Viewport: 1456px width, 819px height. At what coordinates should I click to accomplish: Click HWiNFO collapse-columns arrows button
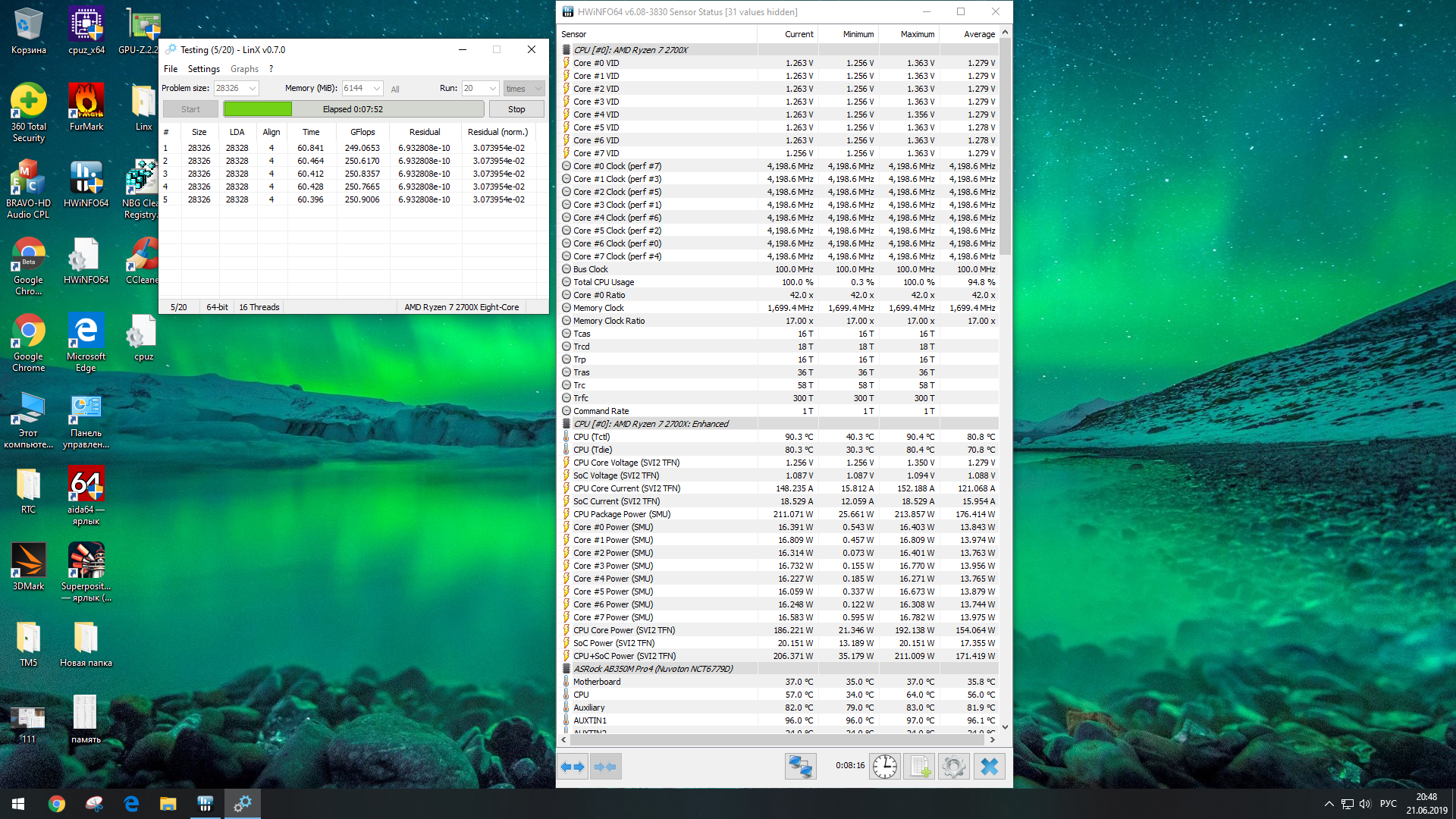point(606,767)
